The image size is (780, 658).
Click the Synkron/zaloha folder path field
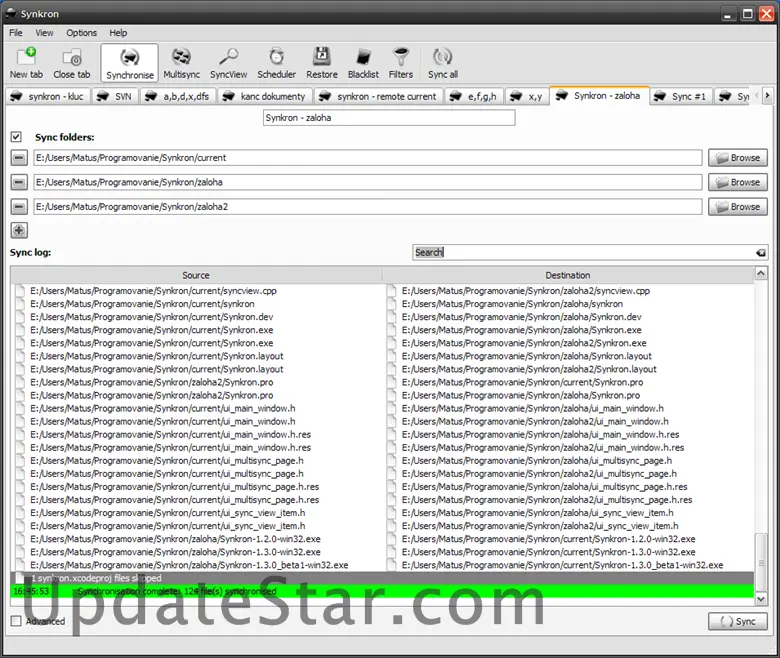(x=368, y=182)
